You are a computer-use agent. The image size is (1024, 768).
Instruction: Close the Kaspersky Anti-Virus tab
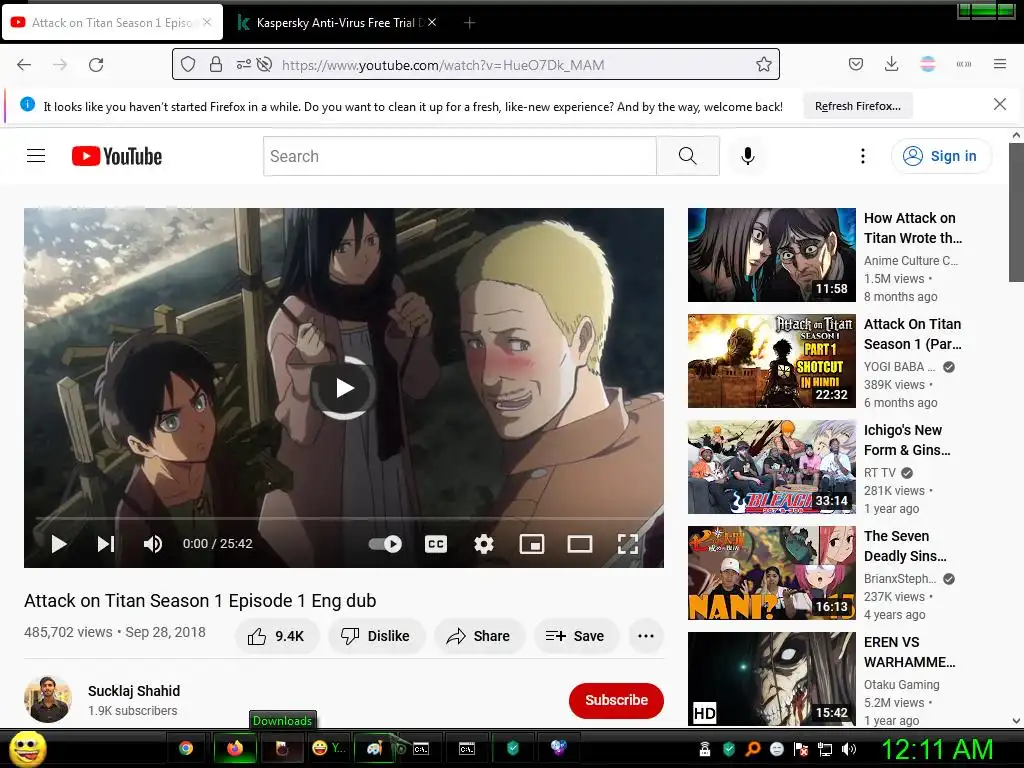[x=432, y=22]
